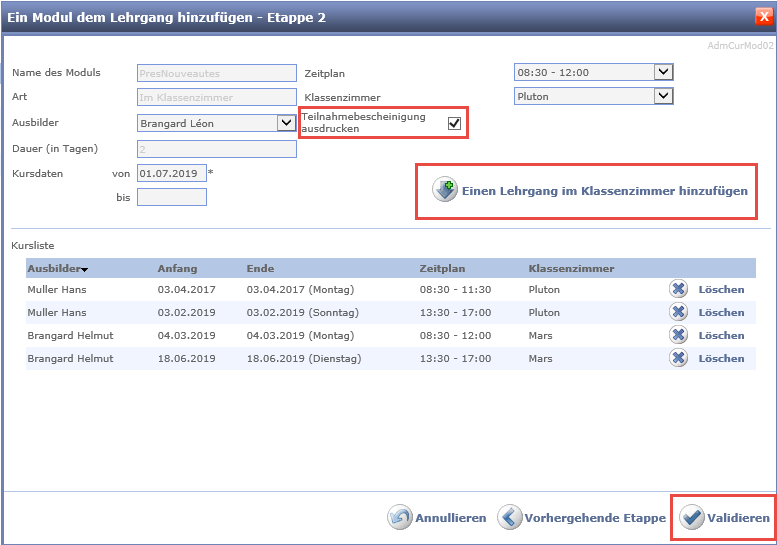Uncheck Teilnahmebescheinigung ausdrucken checkbox
Viewport: 777px width, 545px height.
coord(454,123)
